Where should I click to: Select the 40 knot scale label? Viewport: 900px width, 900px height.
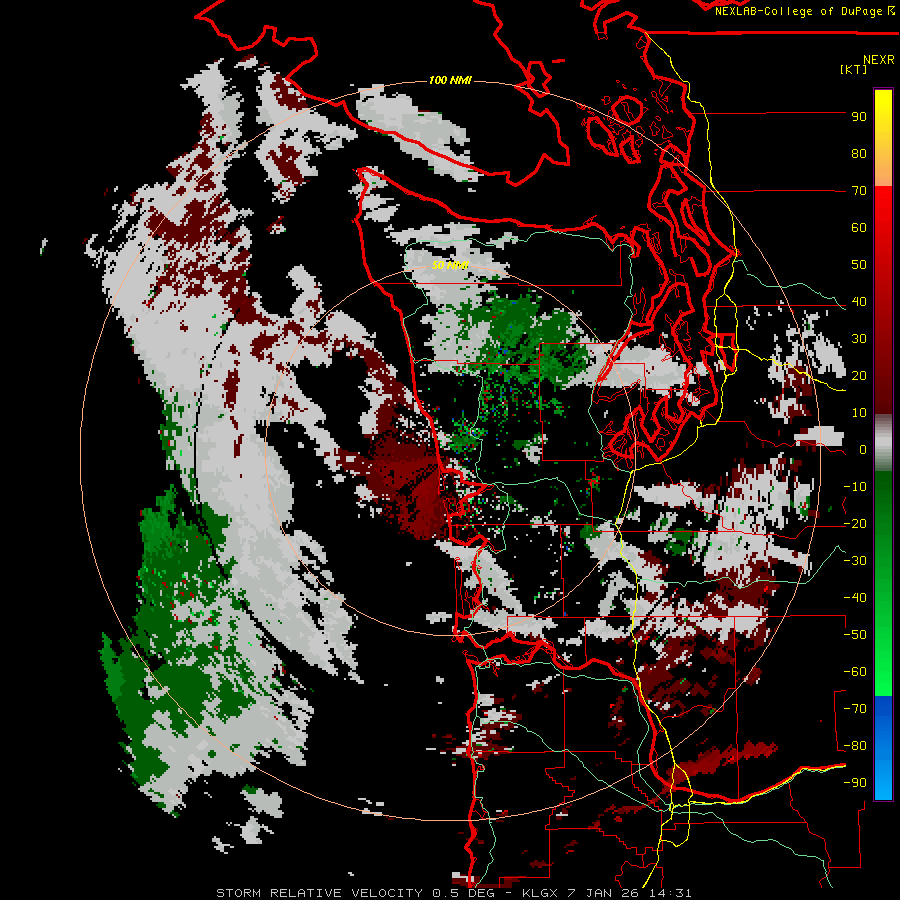pyautogui.click(x=859, y=302)
